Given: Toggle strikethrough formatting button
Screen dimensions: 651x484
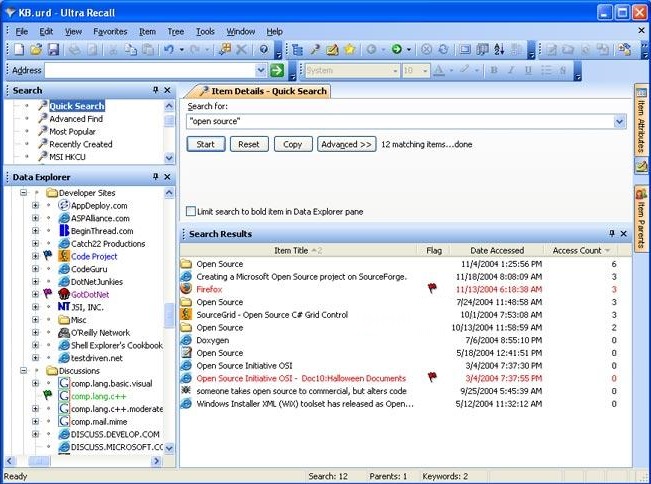Looking at the screenshot, I should [563, 70].
